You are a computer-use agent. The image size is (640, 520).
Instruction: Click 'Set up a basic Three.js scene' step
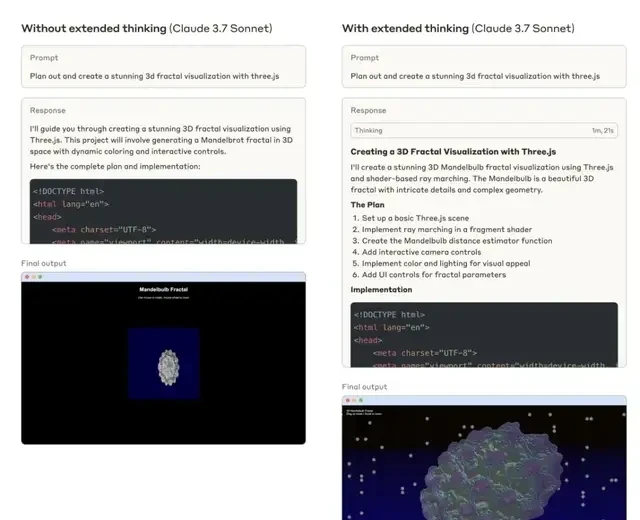pyautogui.click(x=415, y=218)
